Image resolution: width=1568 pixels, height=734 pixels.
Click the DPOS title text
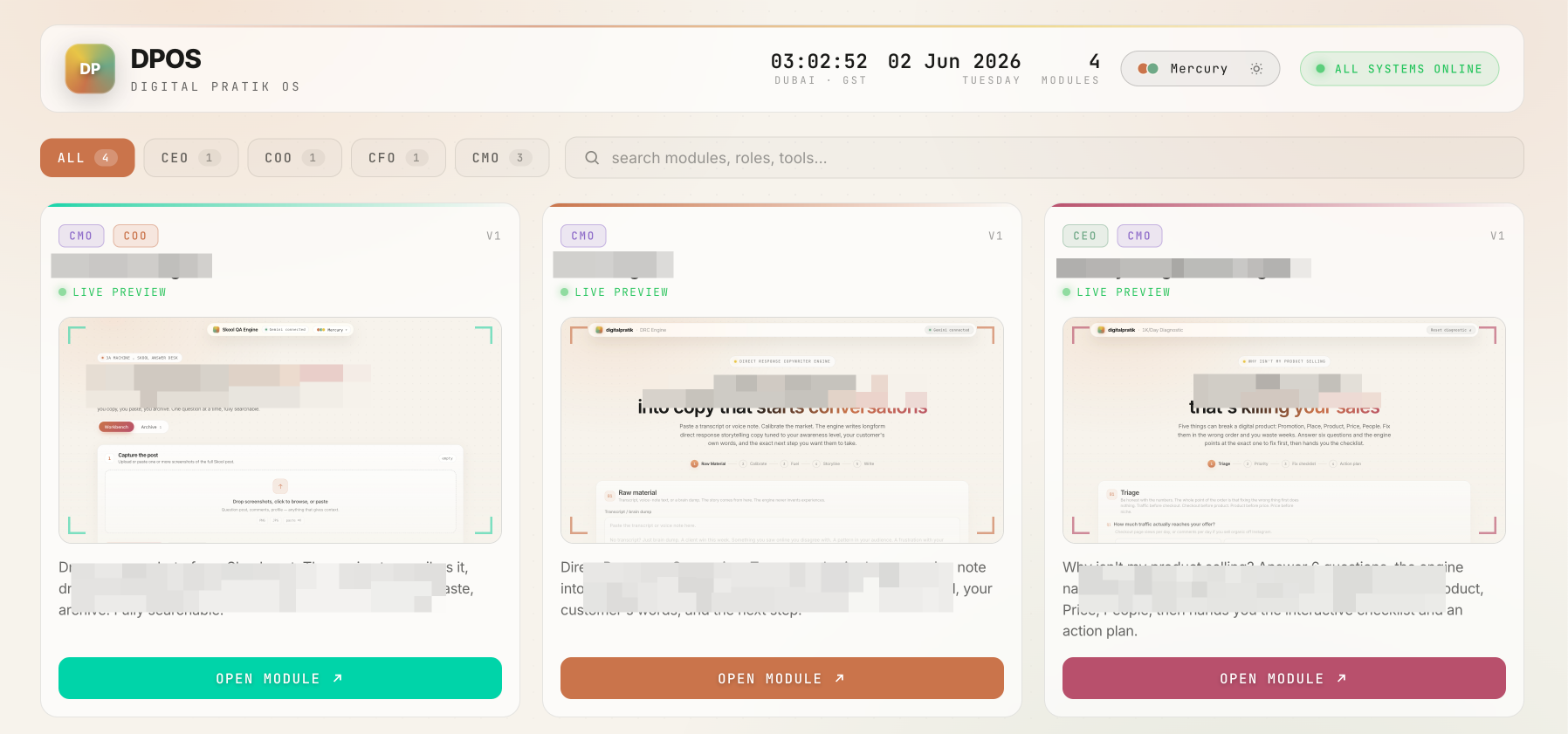pyautogui.click(x=166, y=59)
